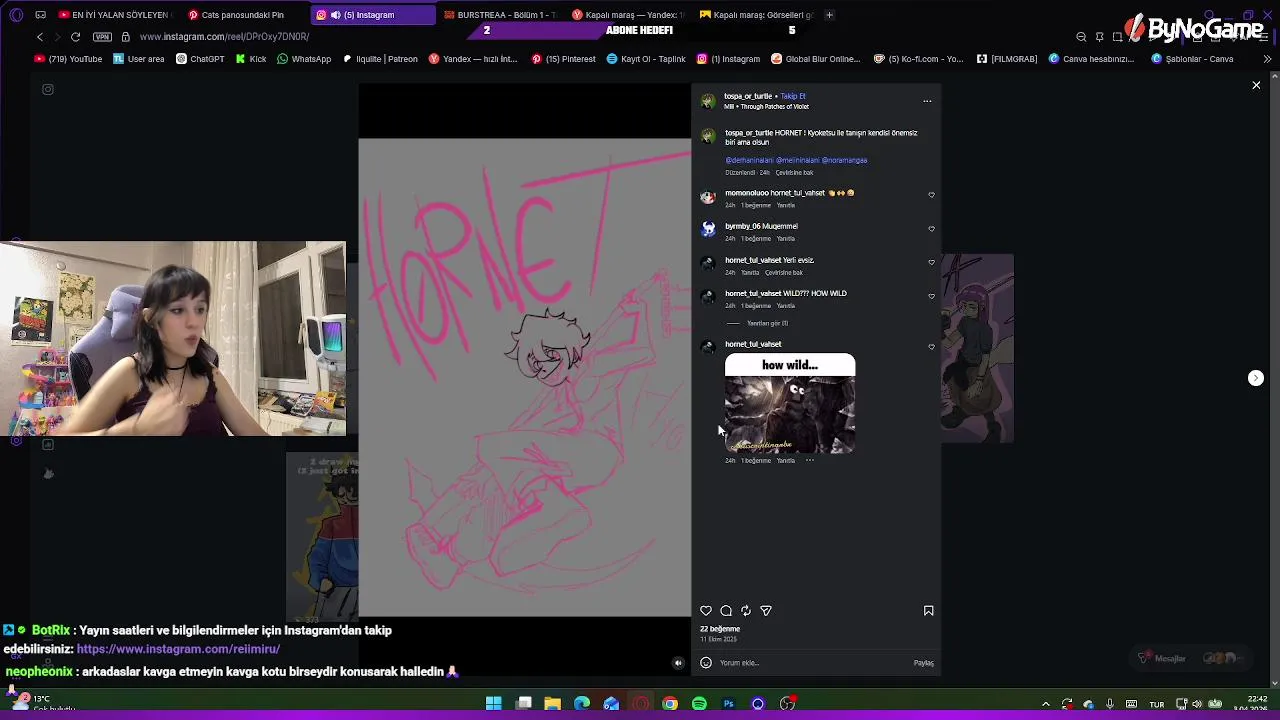Open Kick bookmark

coord(251,59)
